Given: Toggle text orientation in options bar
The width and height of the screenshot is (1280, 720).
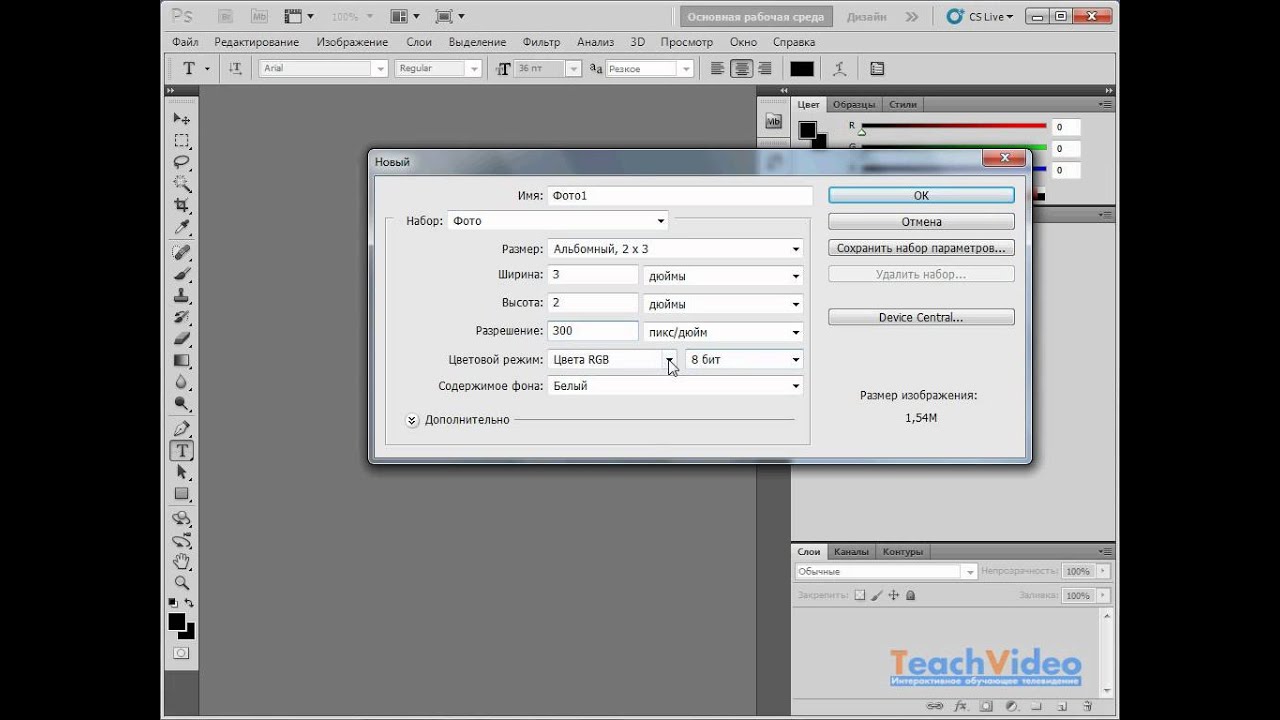Looking at the screenshot, I should click(235, 68).
